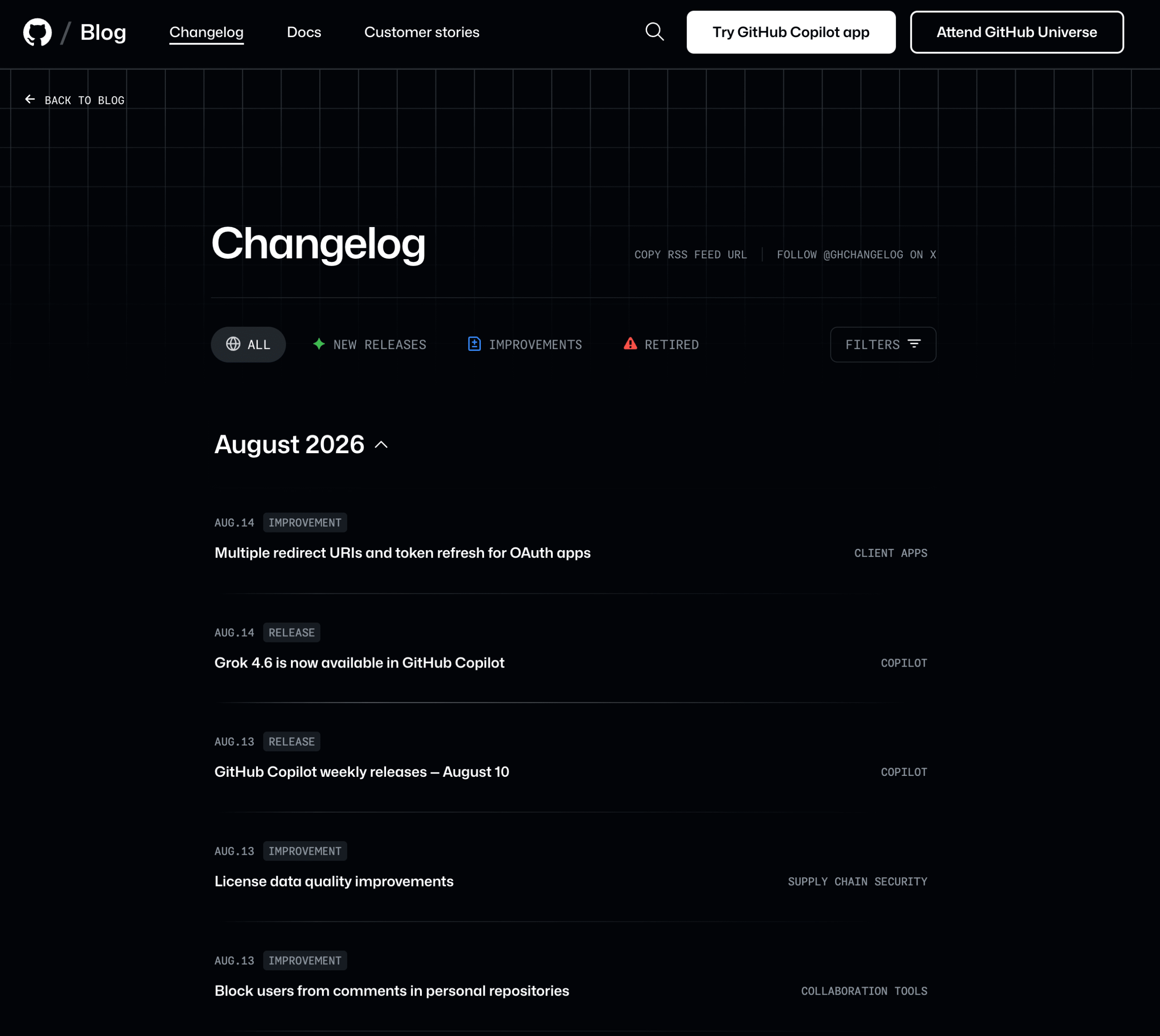Open the Docs nav item
The image size is (1160, 1036).
(x=304, y=33)
